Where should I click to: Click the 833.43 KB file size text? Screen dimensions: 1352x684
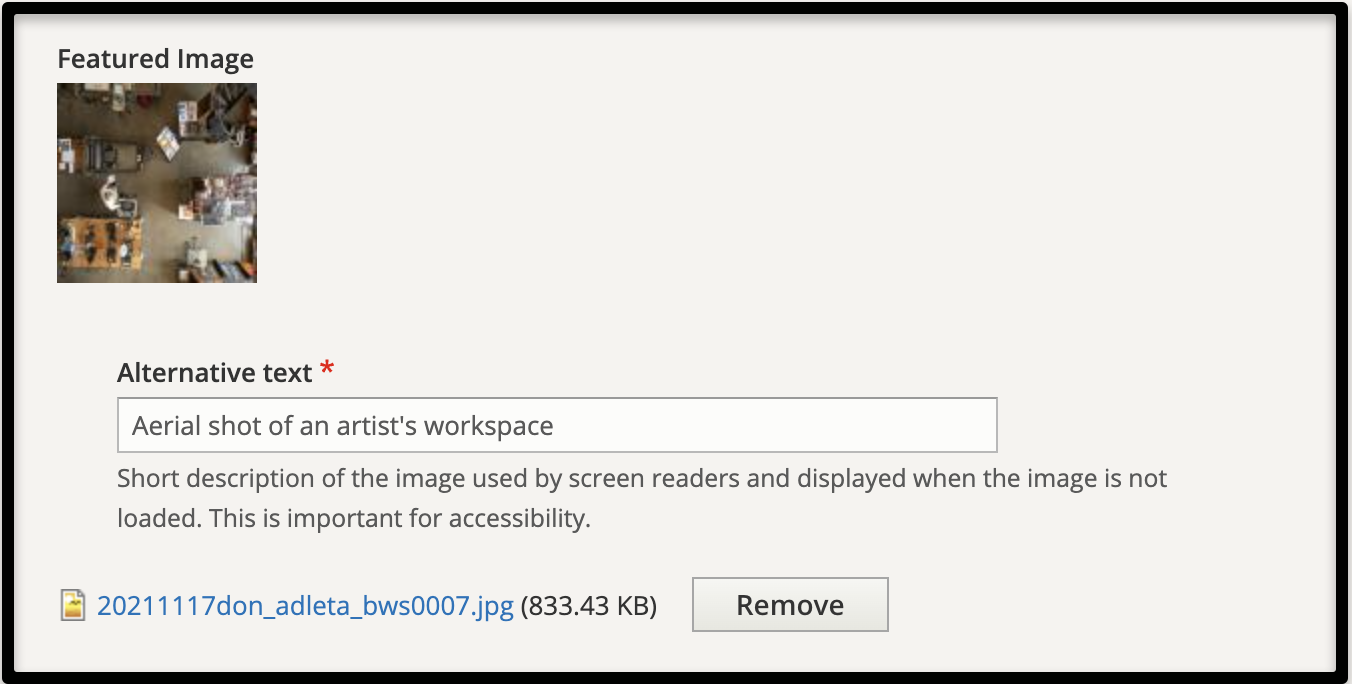(x=589, y=606)
